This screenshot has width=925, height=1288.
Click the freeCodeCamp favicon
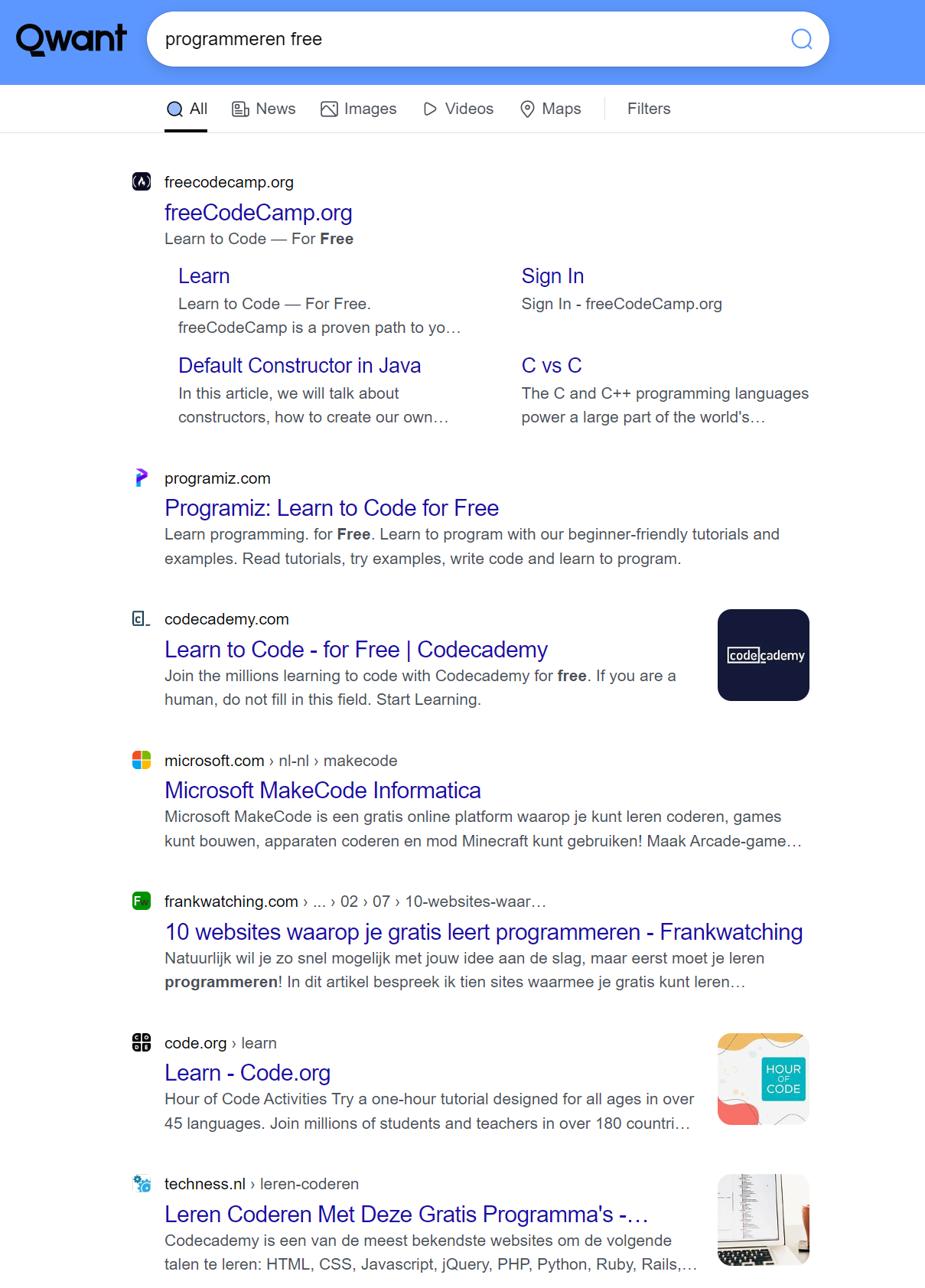click(x=142, y=181)
